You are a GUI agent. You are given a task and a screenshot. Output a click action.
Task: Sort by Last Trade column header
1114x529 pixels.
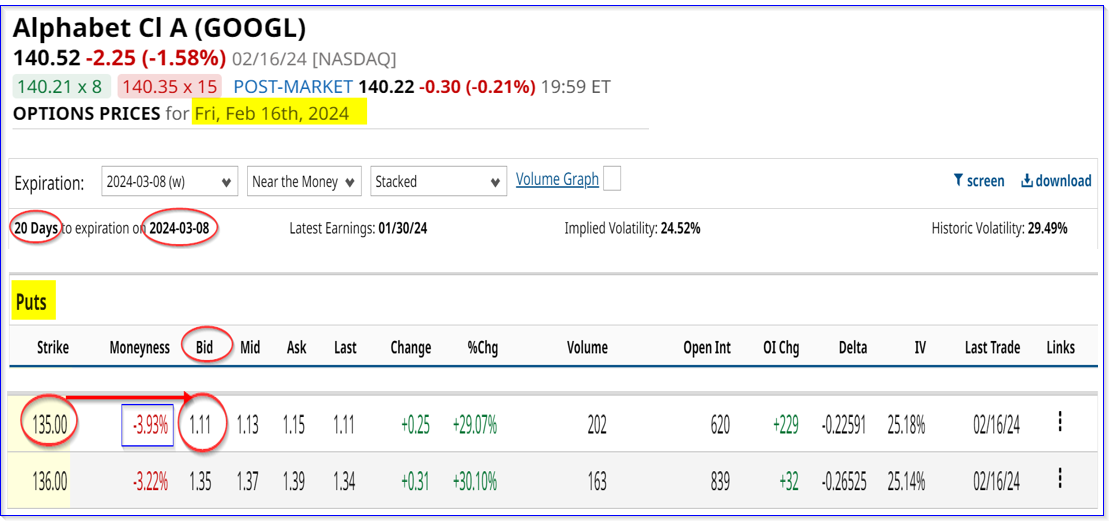(992, 348)
